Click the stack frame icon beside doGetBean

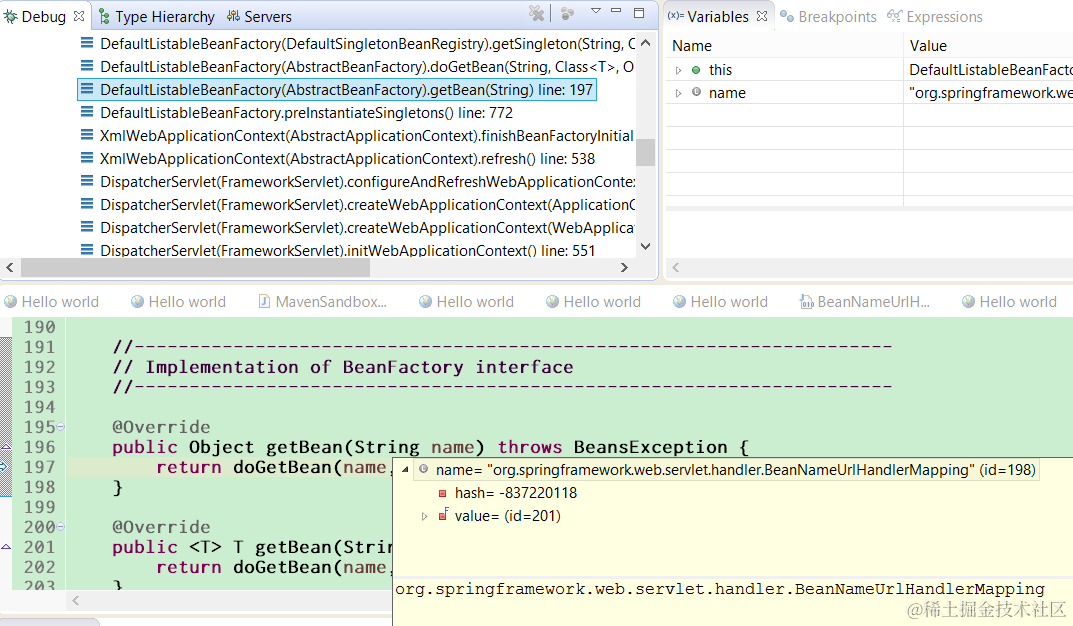87,66
